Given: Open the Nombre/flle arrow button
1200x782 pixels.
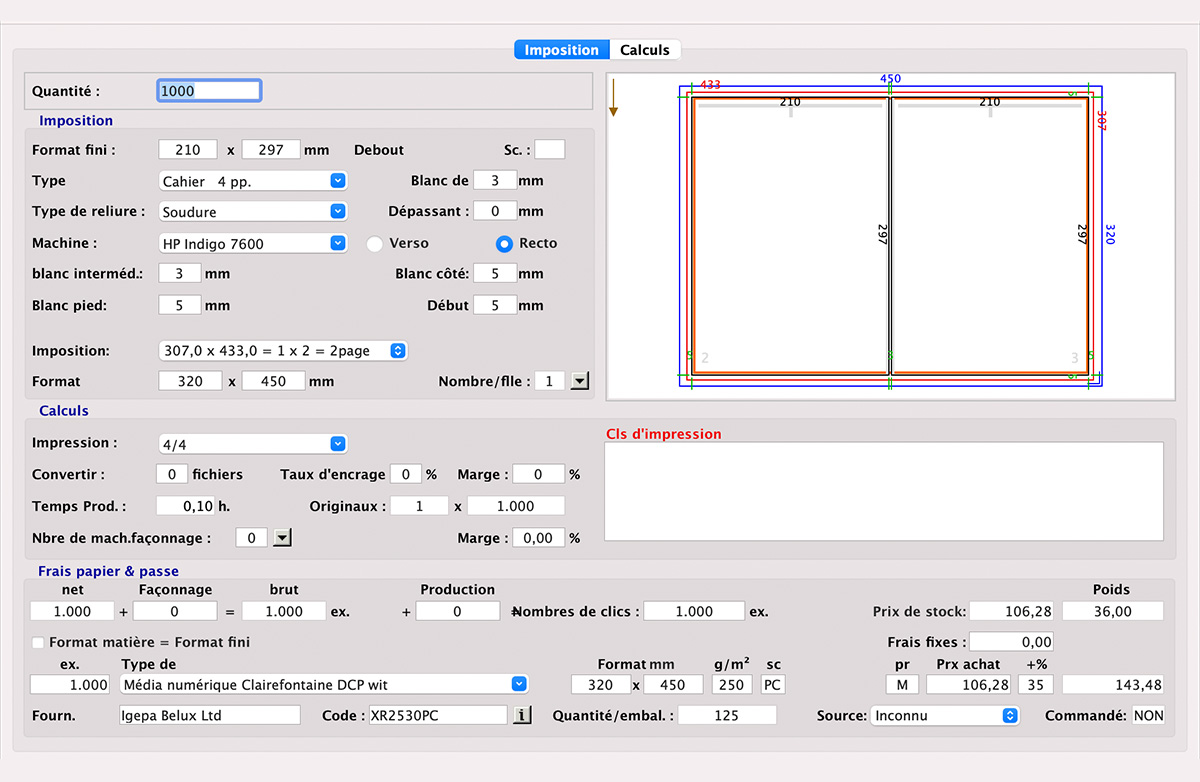Looking at the screenshot, I should (579, 381).
